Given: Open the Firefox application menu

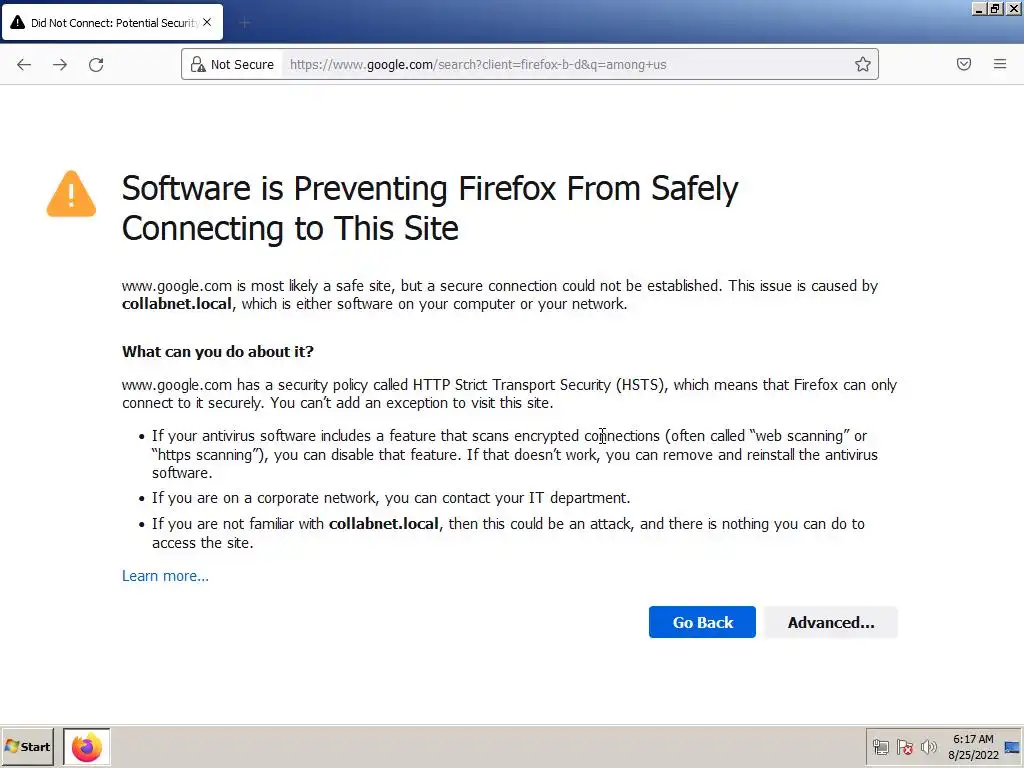Looking at the screenshot, I should (1000, 65).
